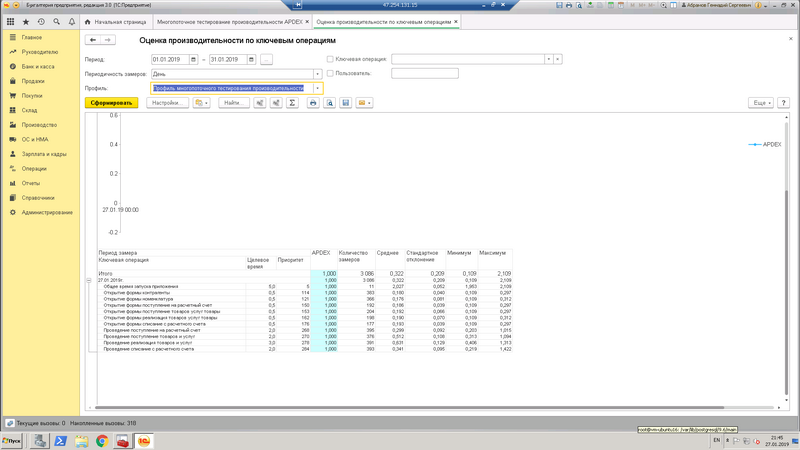Click the title bar zoom icon
Viewport: 800px width, 450px height.
click(663, 5)
